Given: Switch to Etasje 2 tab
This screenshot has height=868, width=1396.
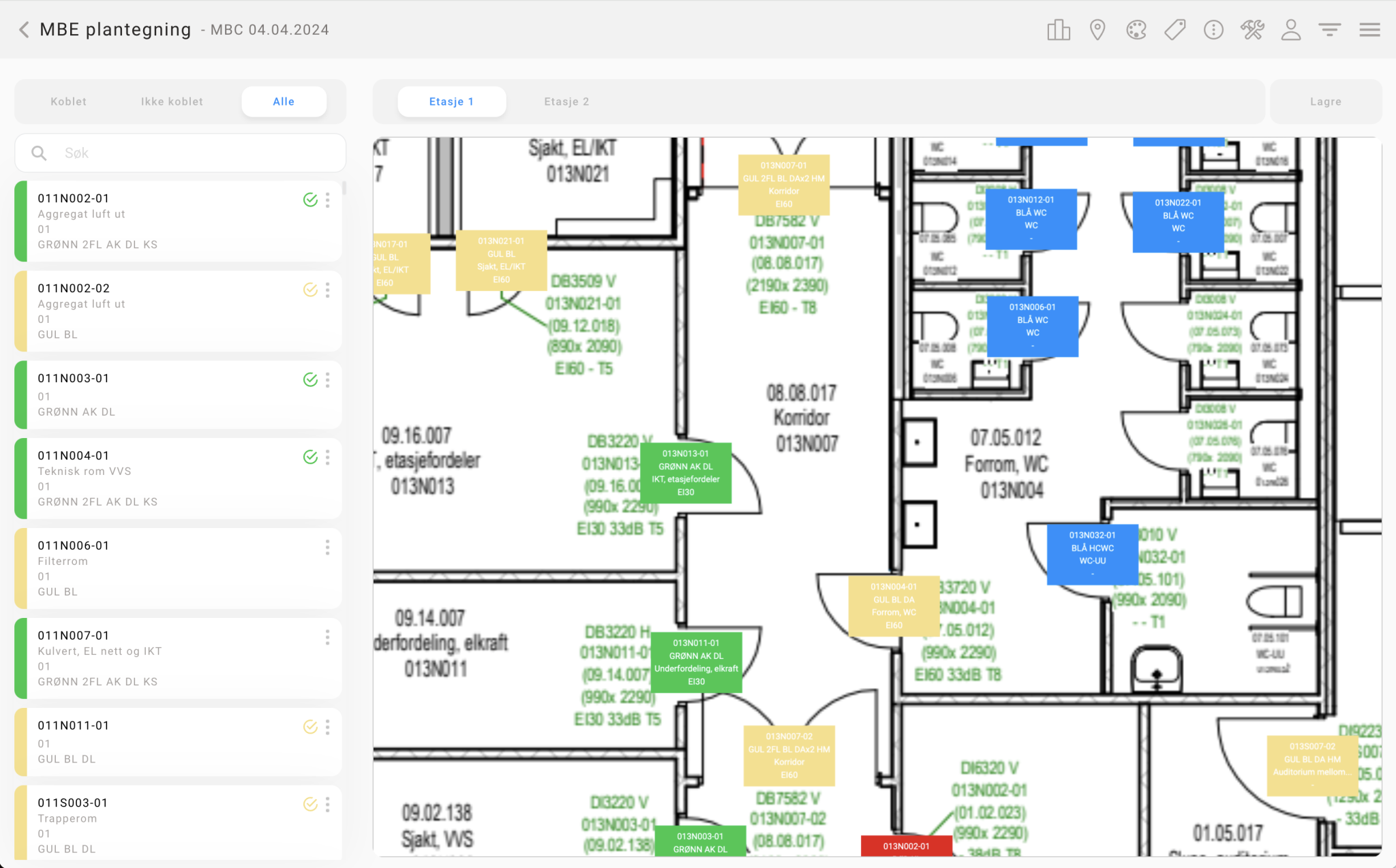Looking at the screenshot, I should [566, 102].
